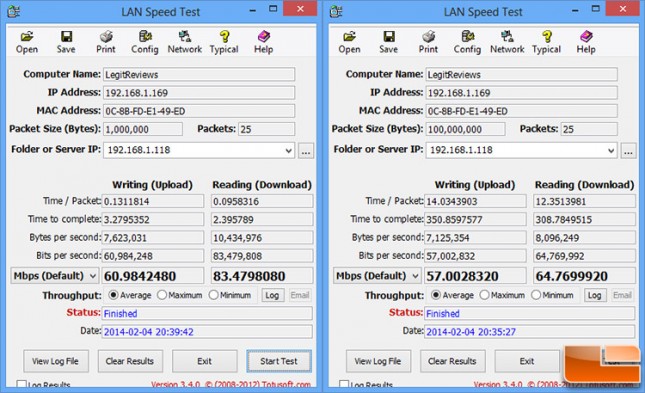The width and height of the screenshot is (645, 393).
Task: Click Typical icon in right window
Action: coord(546,42)
